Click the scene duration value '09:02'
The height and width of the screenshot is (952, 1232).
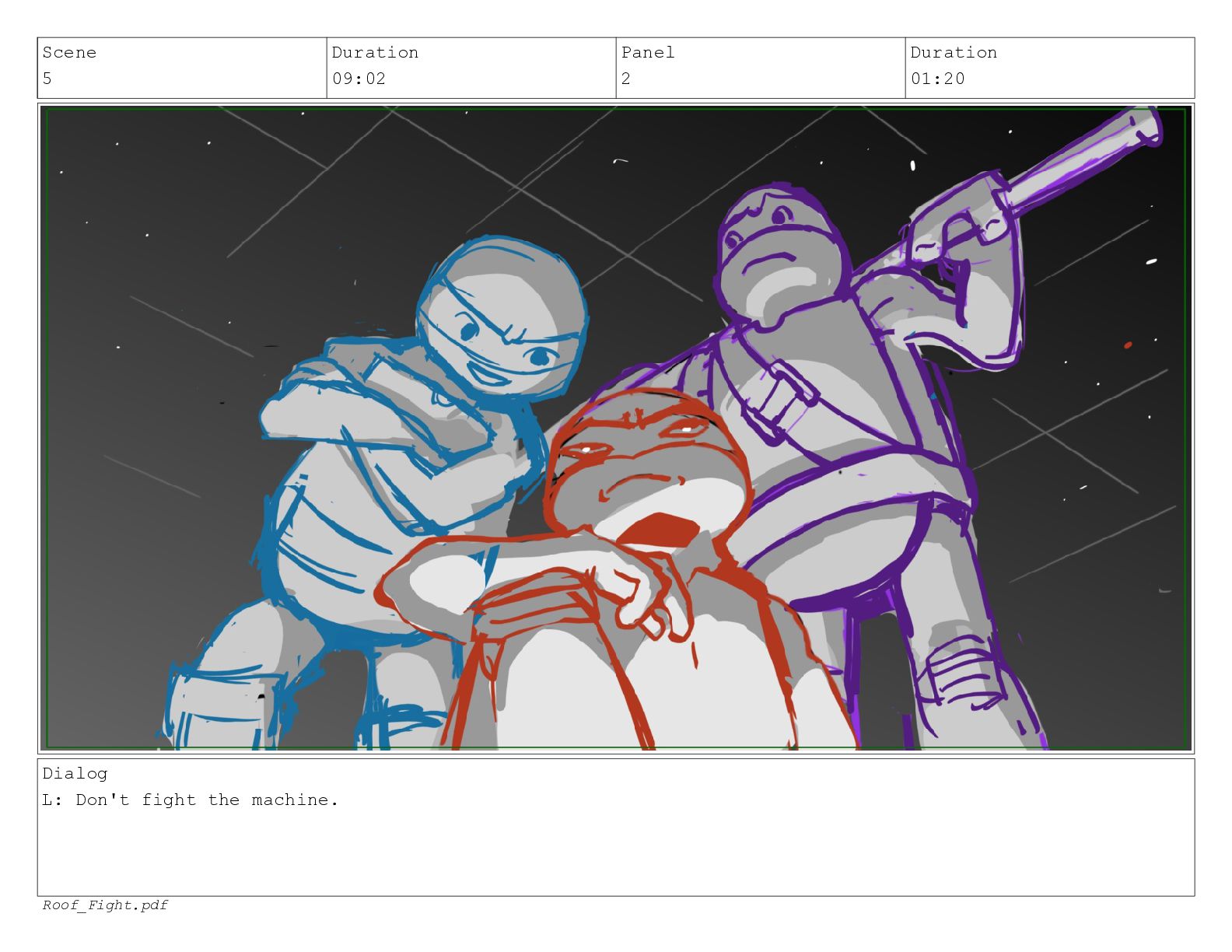[359, 79]
